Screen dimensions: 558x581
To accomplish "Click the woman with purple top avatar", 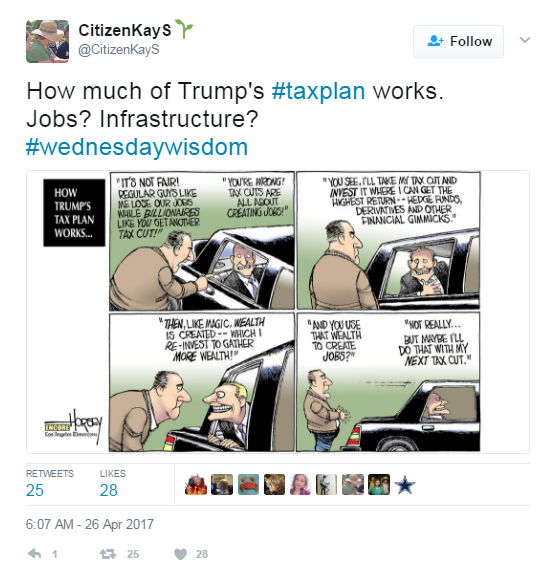I will [300, 485].
